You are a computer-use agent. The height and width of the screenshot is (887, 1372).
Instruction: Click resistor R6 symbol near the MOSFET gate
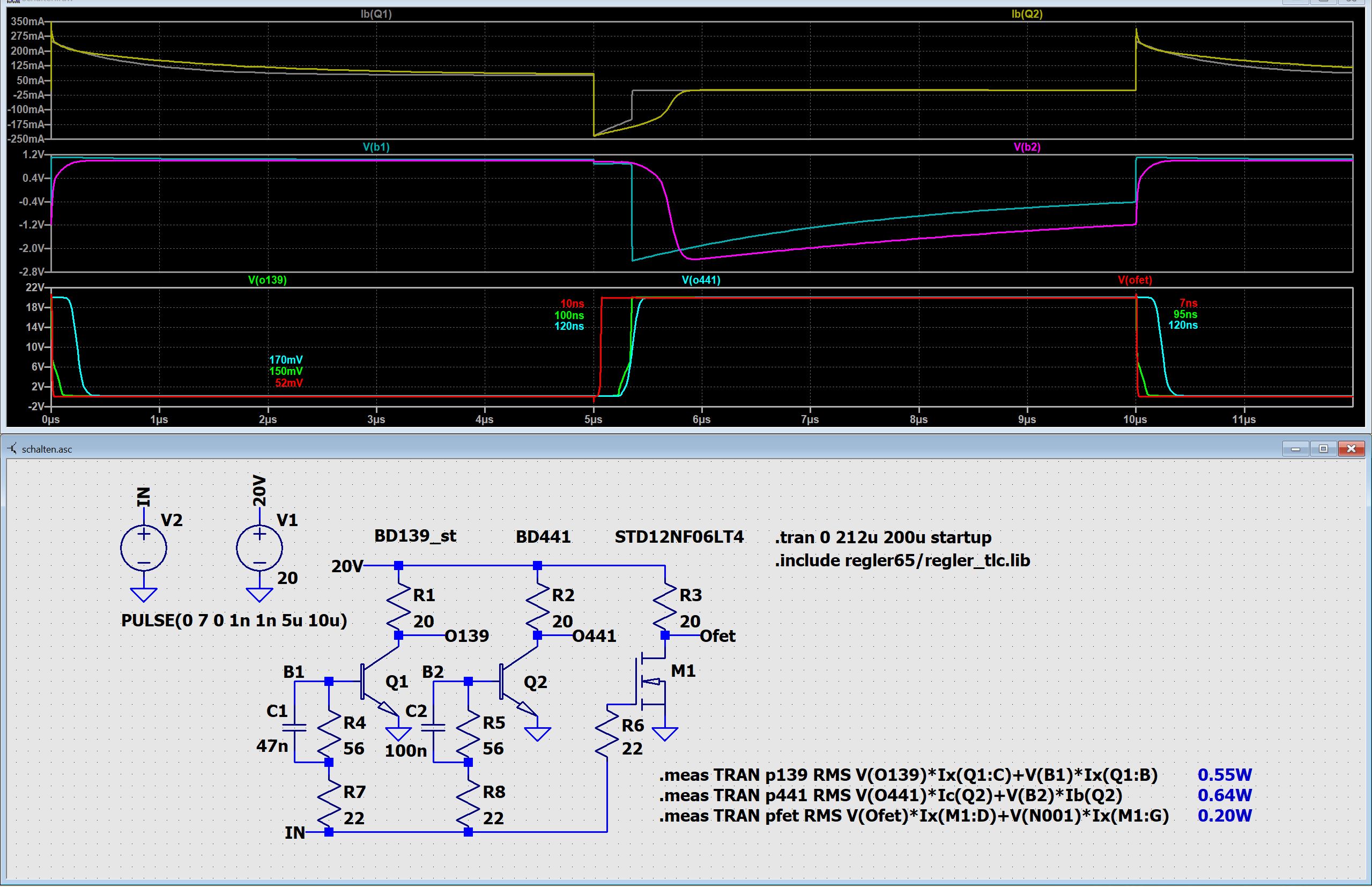(607, 734)
